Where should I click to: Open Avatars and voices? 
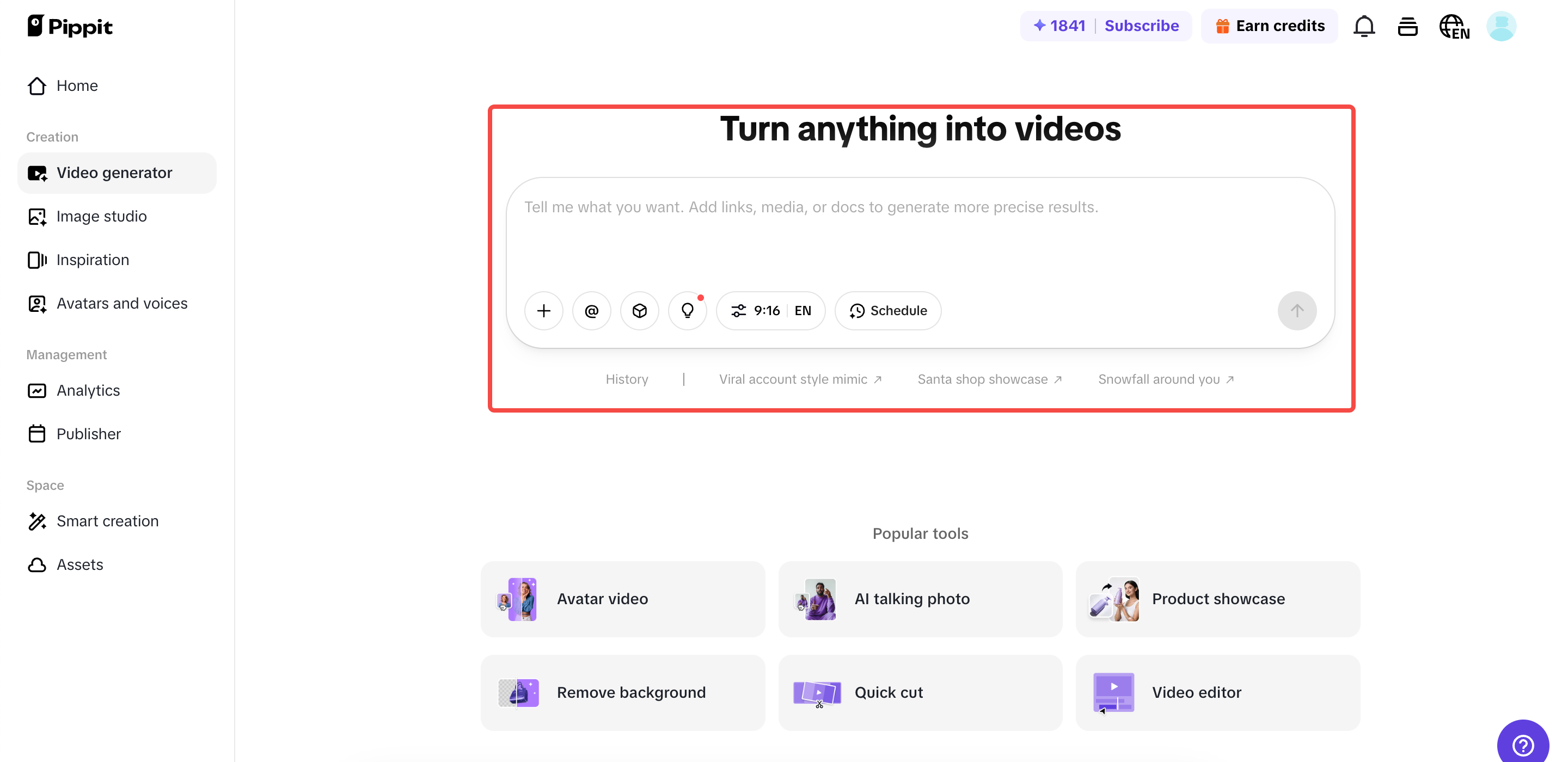pyautogui.click(x=122, y=303)
